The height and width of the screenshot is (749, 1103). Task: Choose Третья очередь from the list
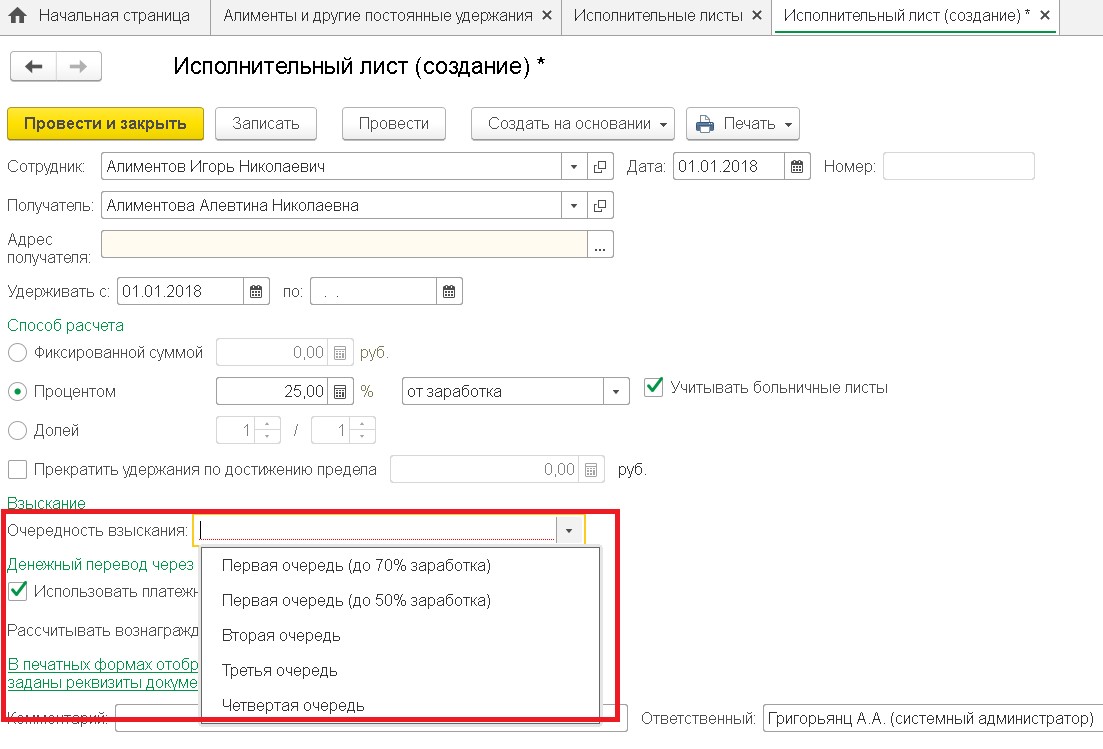(400, 670)
